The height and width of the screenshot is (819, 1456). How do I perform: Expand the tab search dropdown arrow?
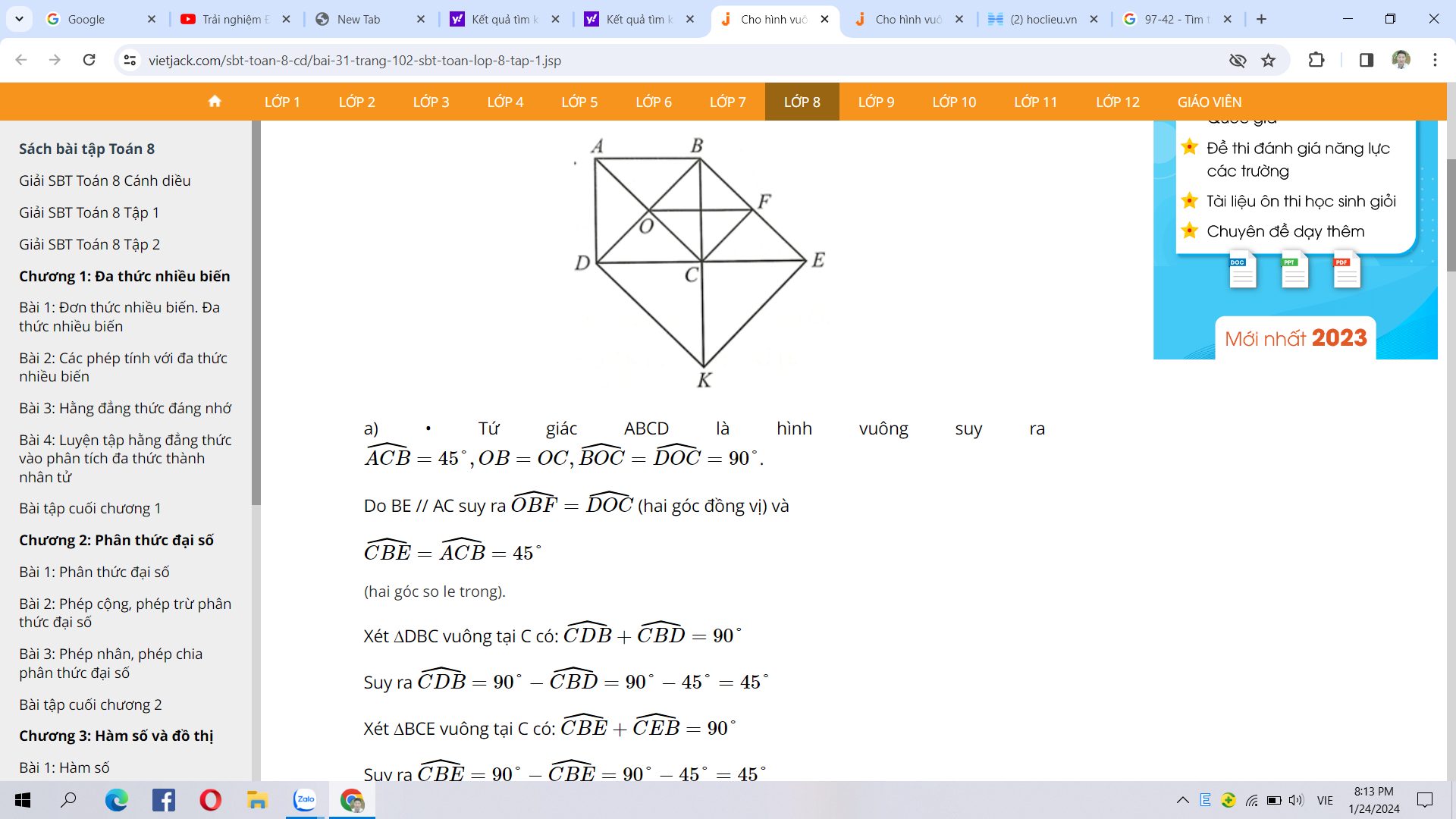19,19
